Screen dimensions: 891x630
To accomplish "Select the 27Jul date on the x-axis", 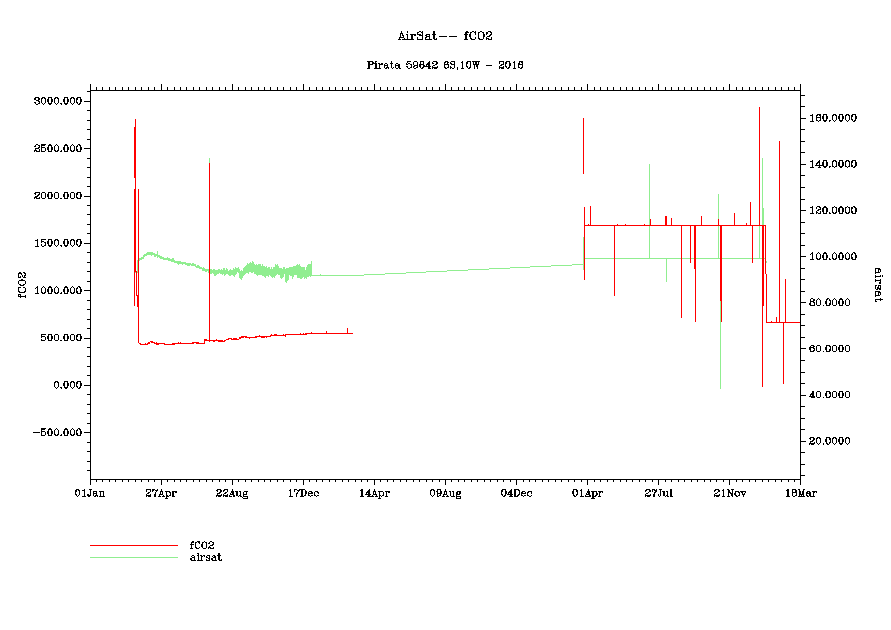I will 658,493.
